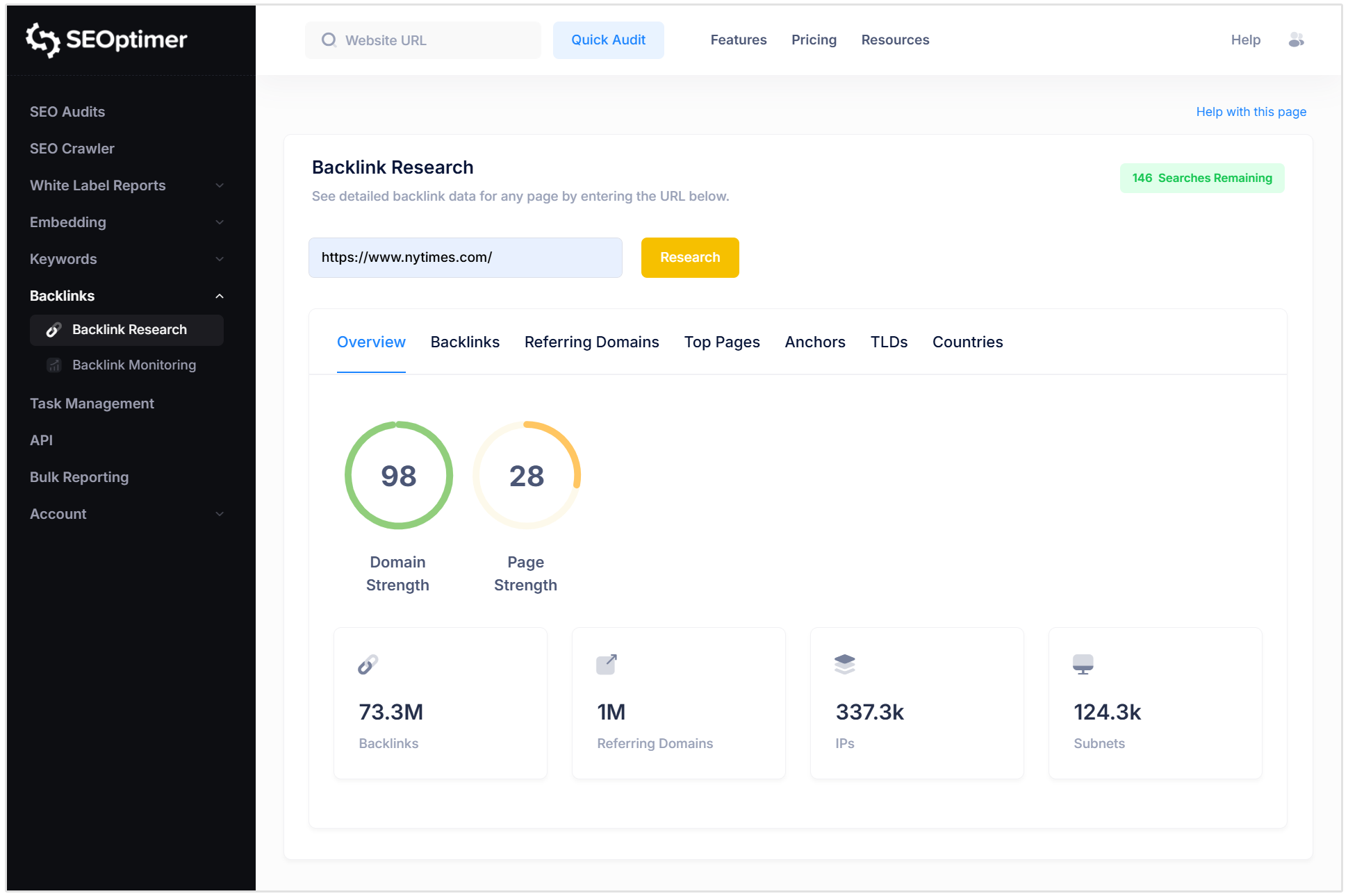Image resolution: width=1348 pixels, height=896 pixels.
Task: Click the 1M Referring Domains value
Action: pos(611,713)
